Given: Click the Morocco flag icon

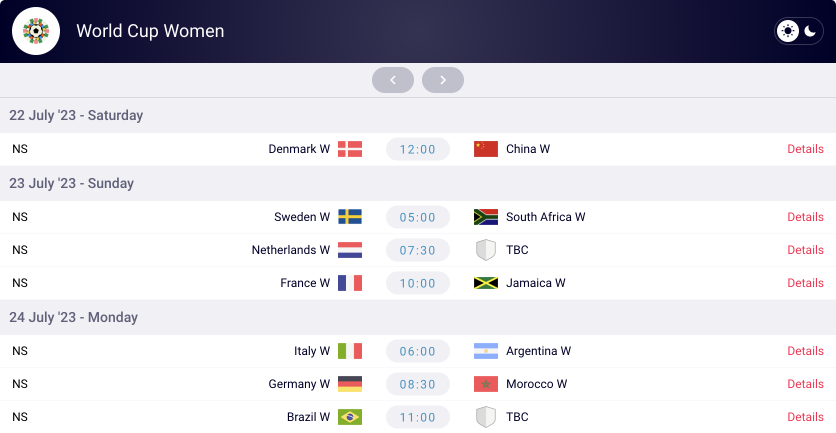Looking at the screenshot, I should point(486,384).
